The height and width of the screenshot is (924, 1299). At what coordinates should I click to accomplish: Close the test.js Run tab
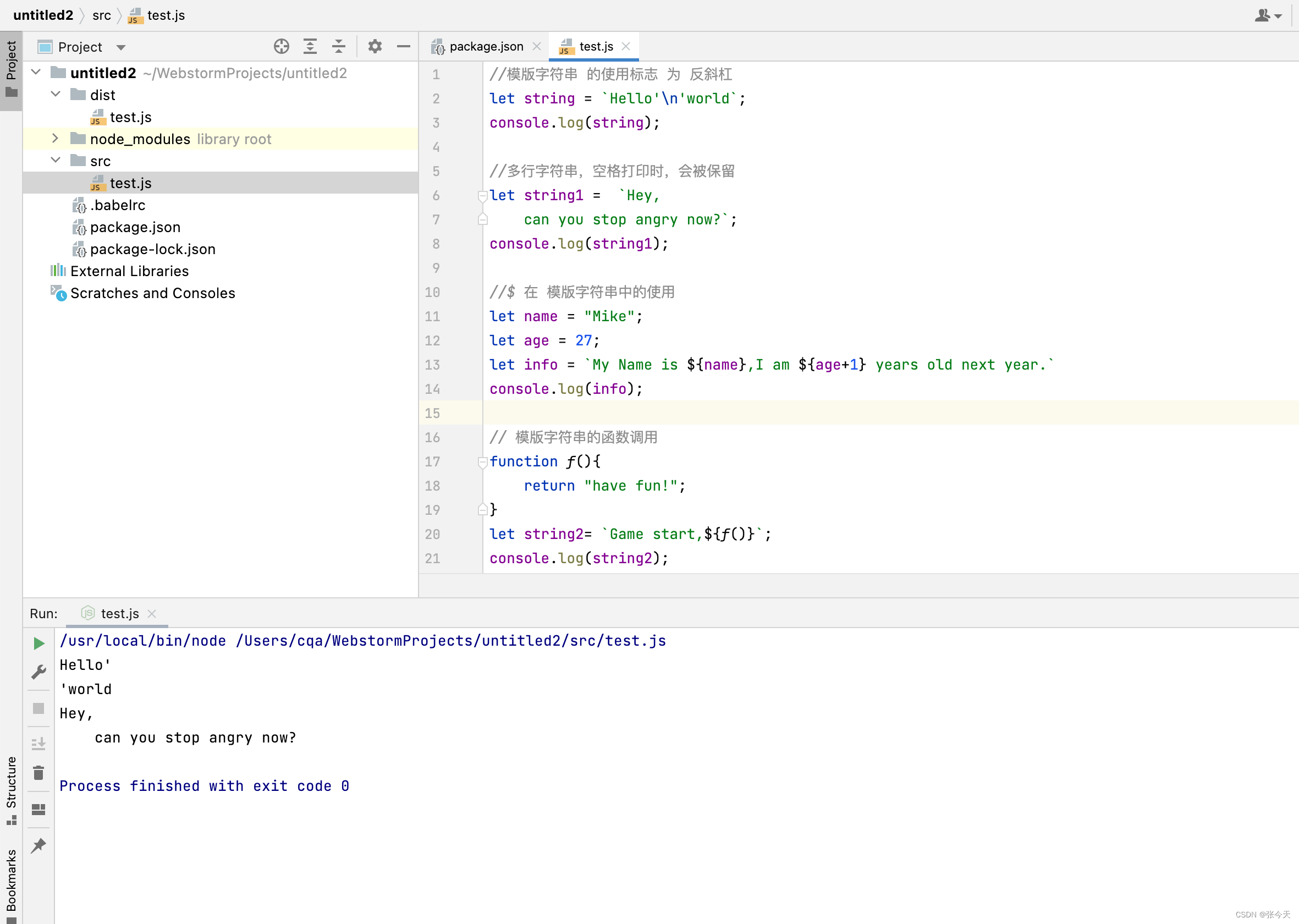click(152, 613)
